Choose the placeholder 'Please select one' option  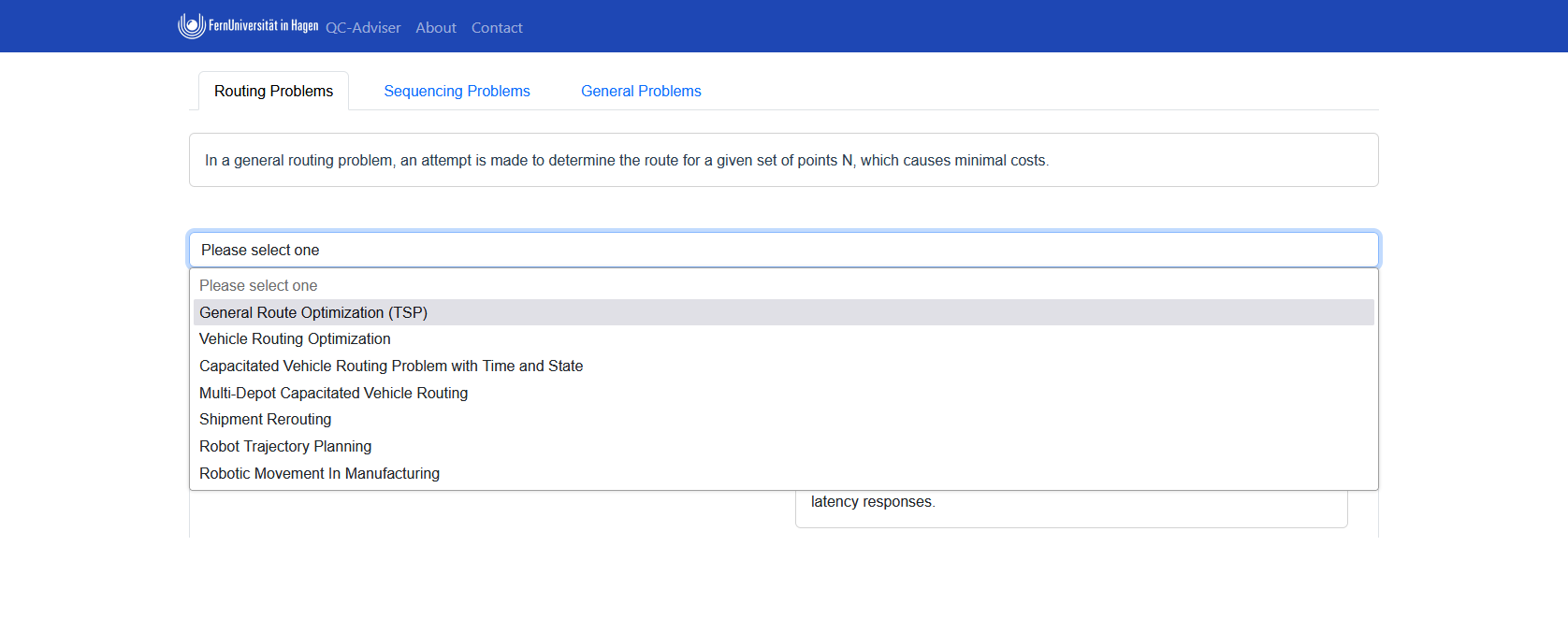coord(258,285)
